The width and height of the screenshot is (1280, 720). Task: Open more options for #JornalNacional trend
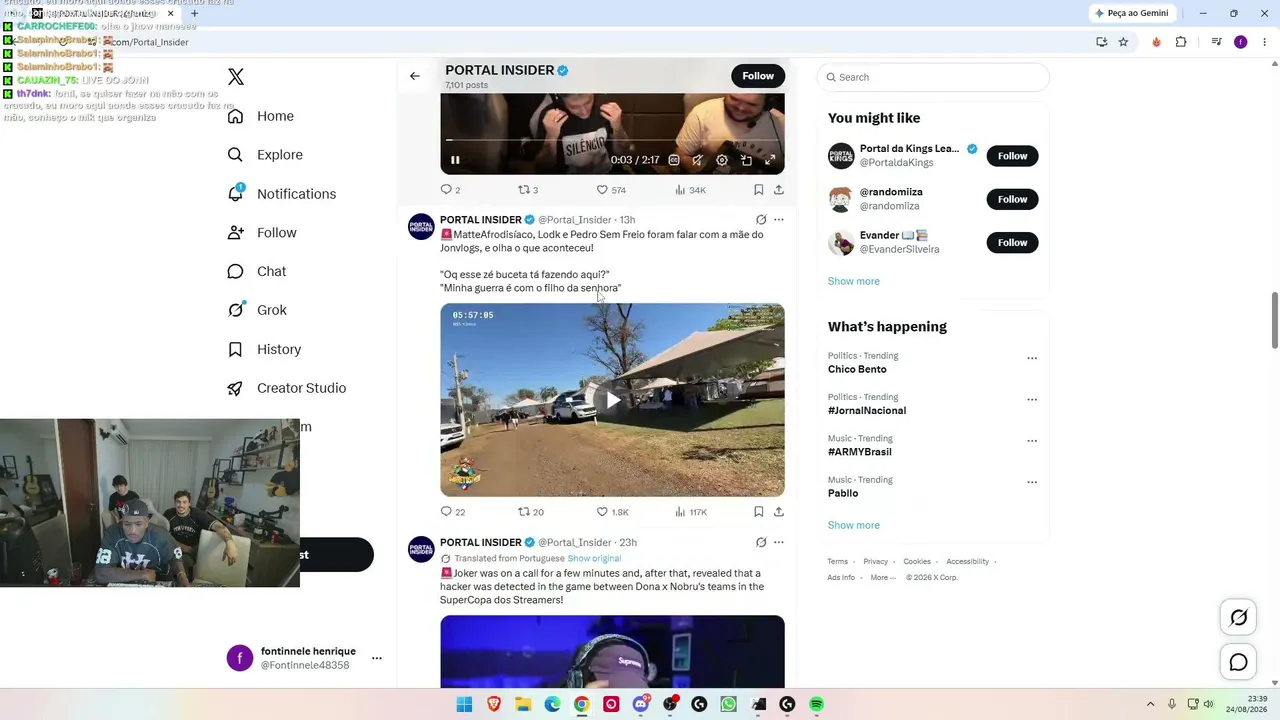coord(1032,400)
